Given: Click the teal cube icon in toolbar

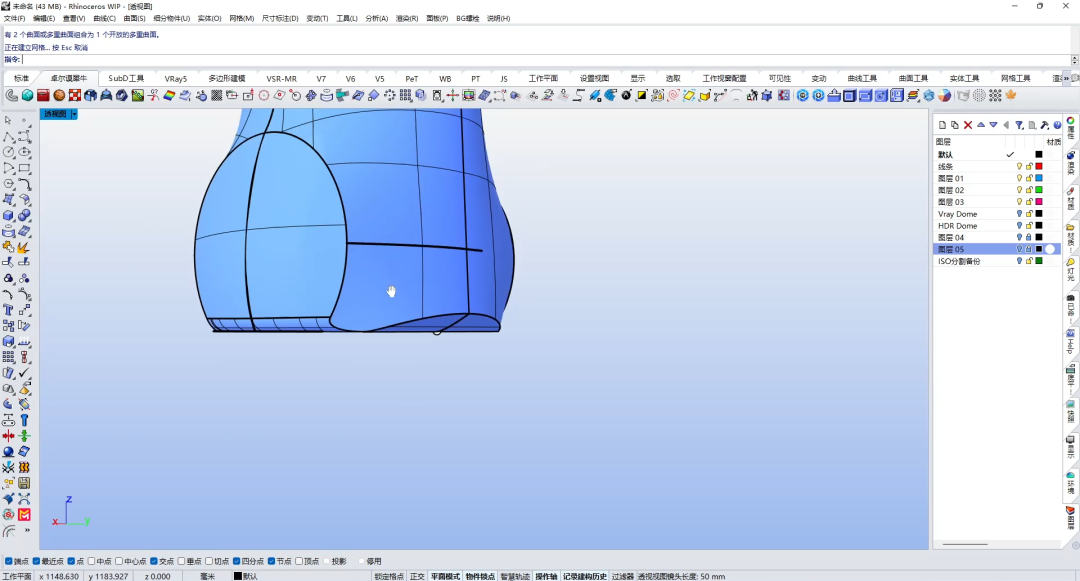Looking at the screenshot, I should tap(28, 95).
